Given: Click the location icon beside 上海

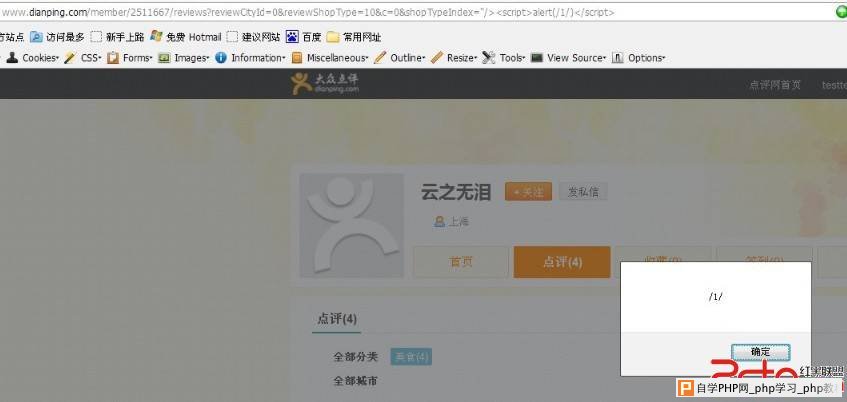Looking at the screenshot, I should pos(439,221).
